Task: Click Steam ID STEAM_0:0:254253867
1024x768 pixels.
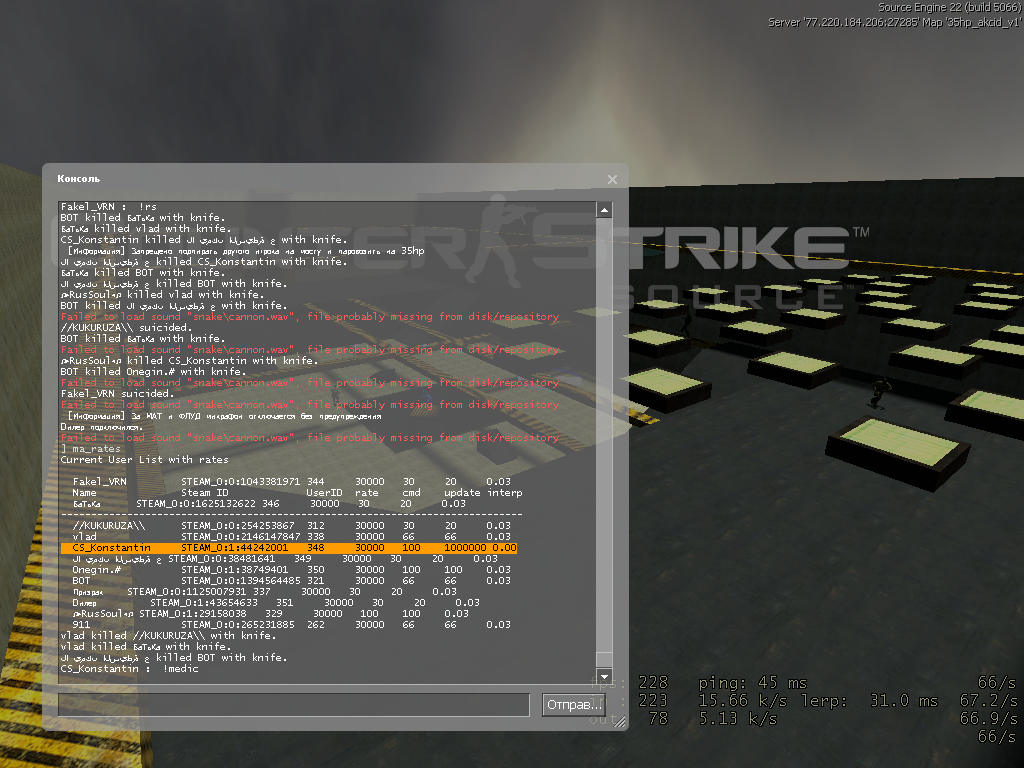Action: pos(238,526)
